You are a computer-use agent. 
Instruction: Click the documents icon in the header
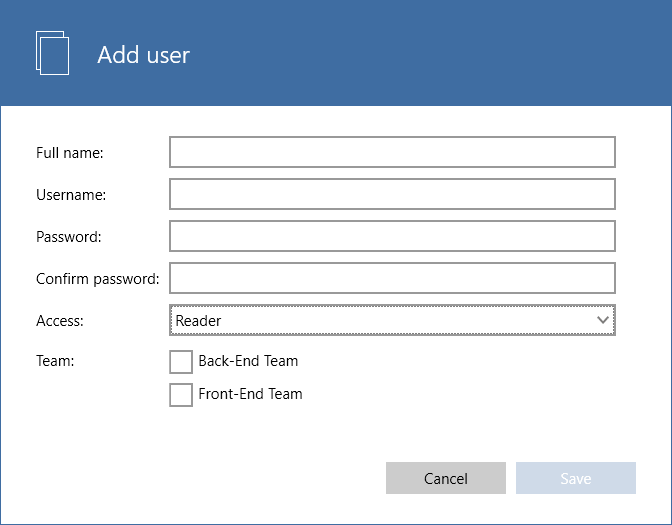pos(52,53)
